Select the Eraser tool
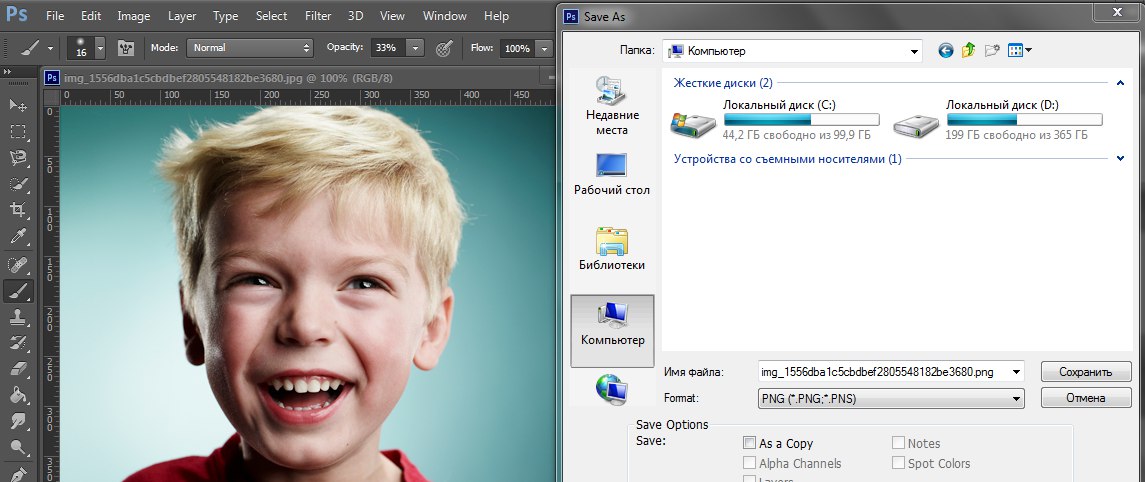Screen dimensions: 1145x482 click(18, 369)
